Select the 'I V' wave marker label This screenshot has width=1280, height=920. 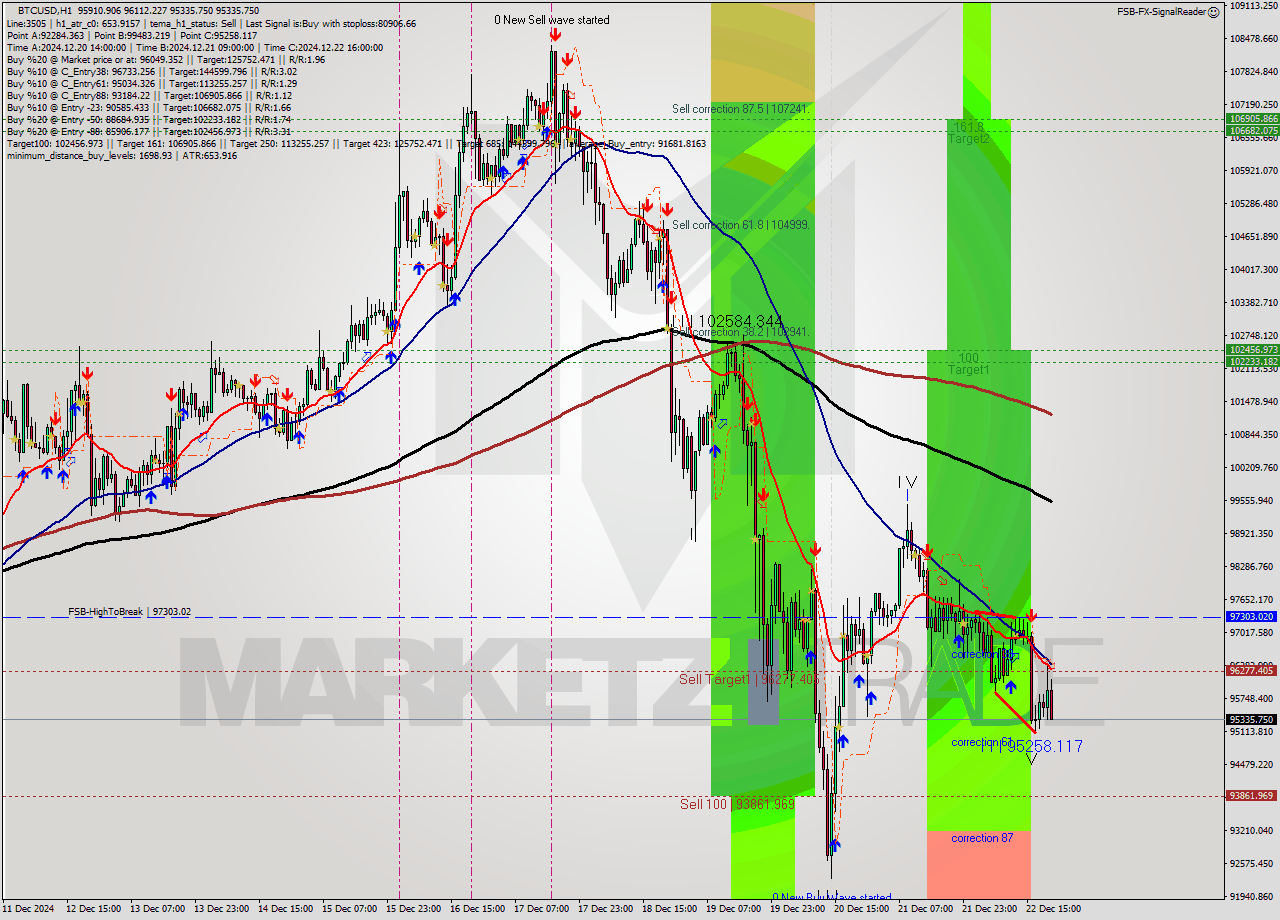(x=907, y=482)
